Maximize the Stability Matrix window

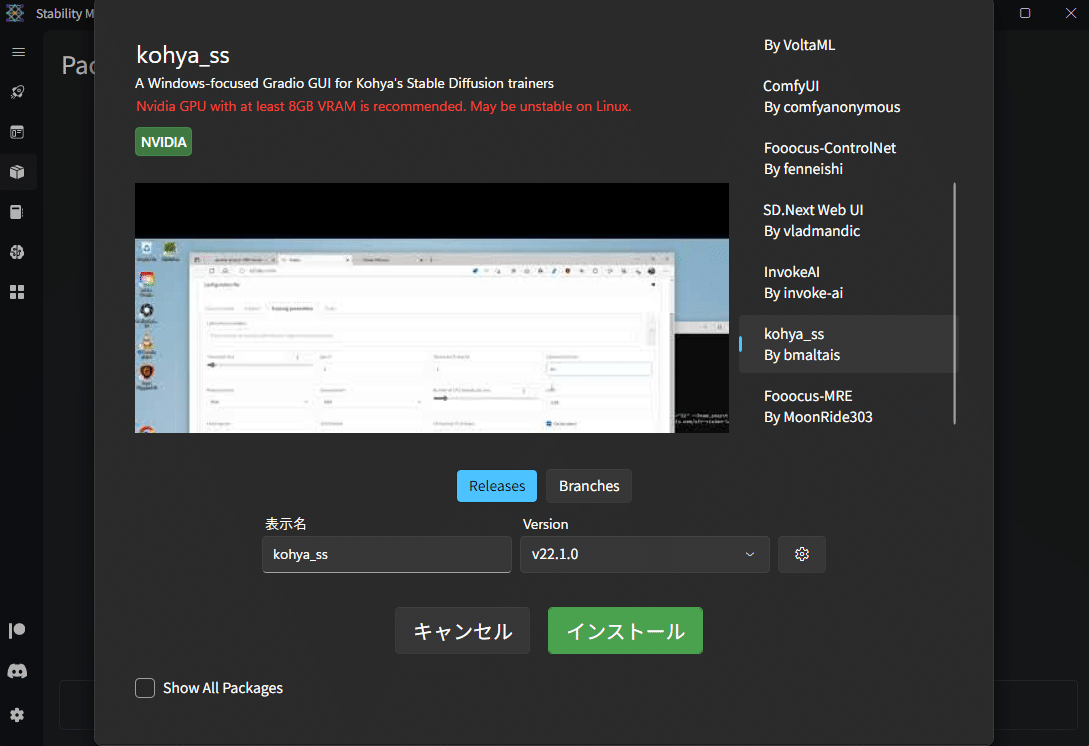(x=1024, y=13)
